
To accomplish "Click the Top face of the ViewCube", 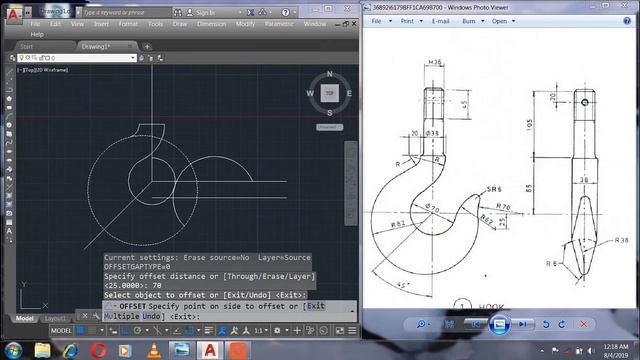I will click(329, 93).
